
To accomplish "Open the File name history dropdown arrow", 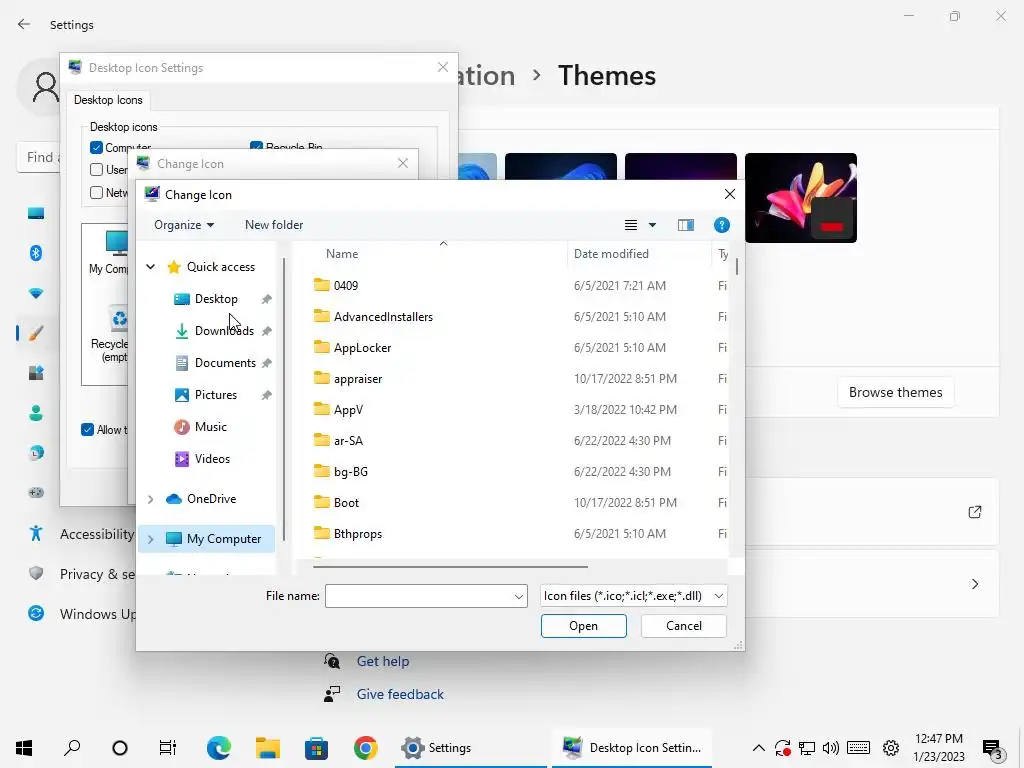I will [519, 596].
